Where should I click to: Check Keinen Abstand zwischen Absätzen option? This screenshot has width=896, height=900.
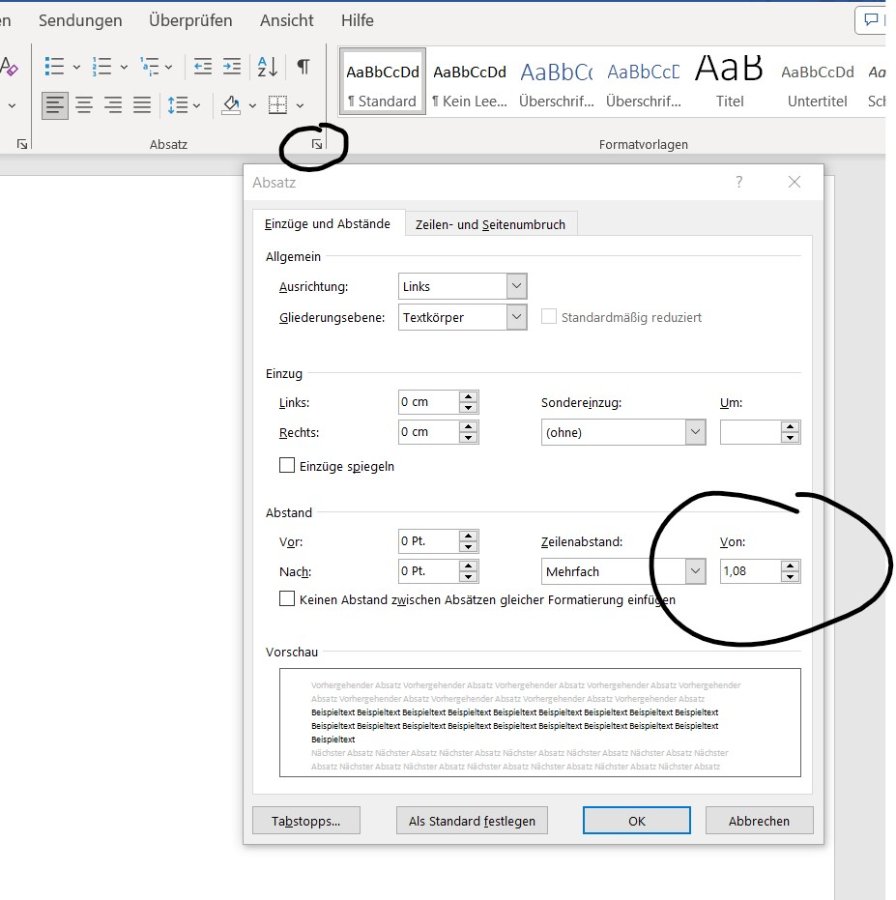(x=288, y=599)
